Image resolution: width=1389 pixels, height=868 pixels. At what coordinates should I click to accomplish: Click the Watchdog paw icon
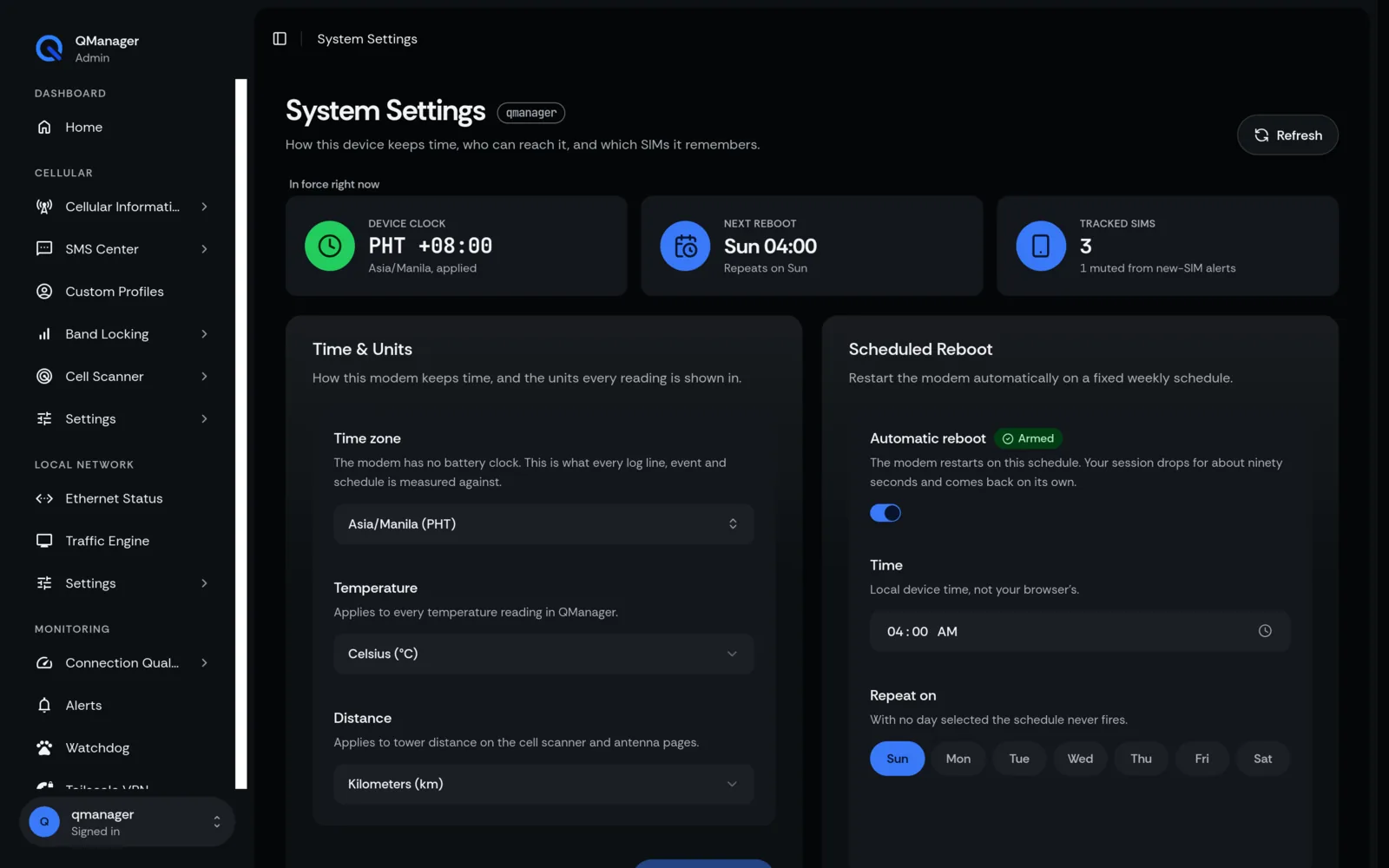(x=44, y=748)
